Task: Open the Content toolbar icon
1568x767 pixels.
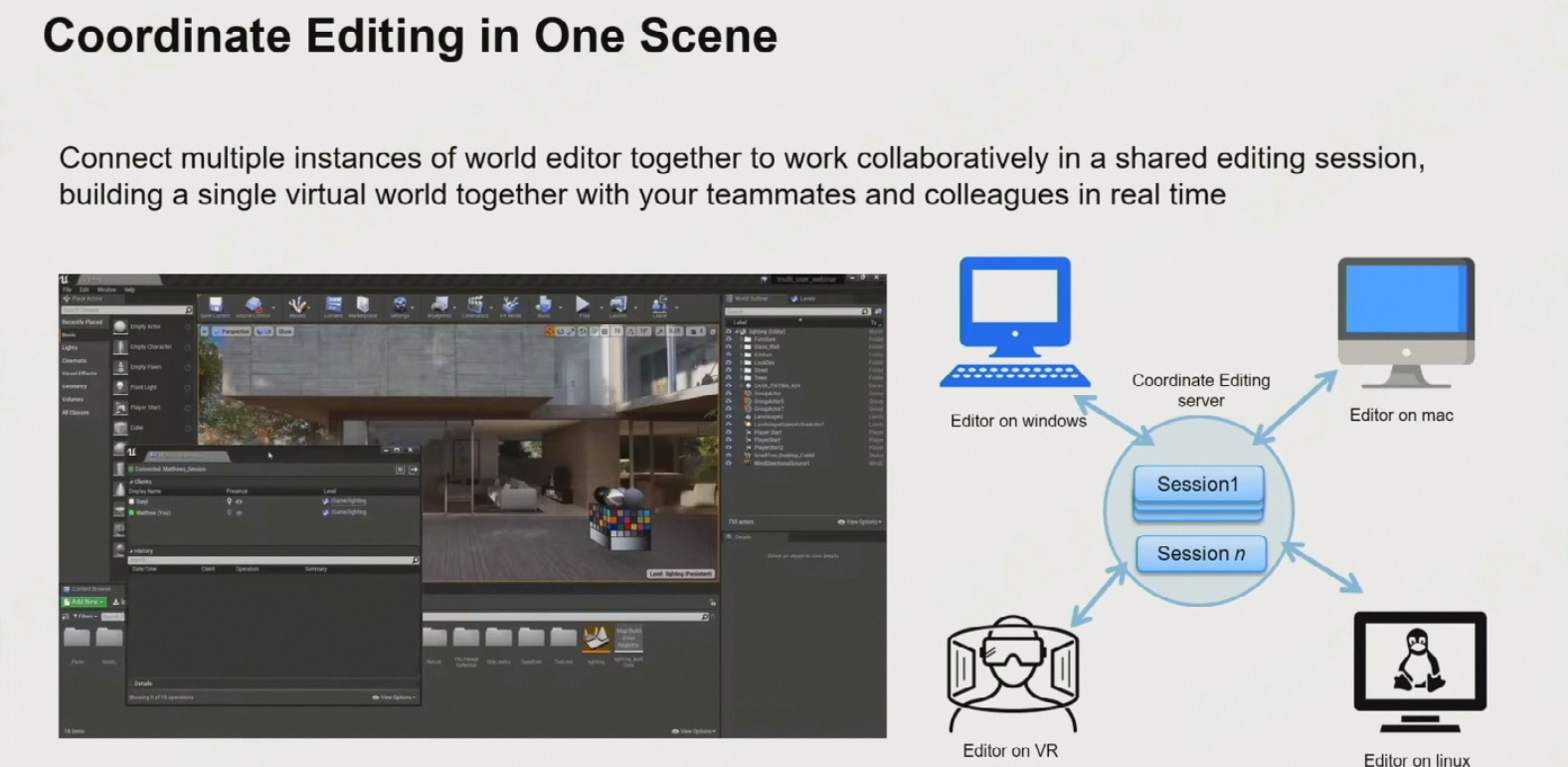Action: [x=334, y=304]
